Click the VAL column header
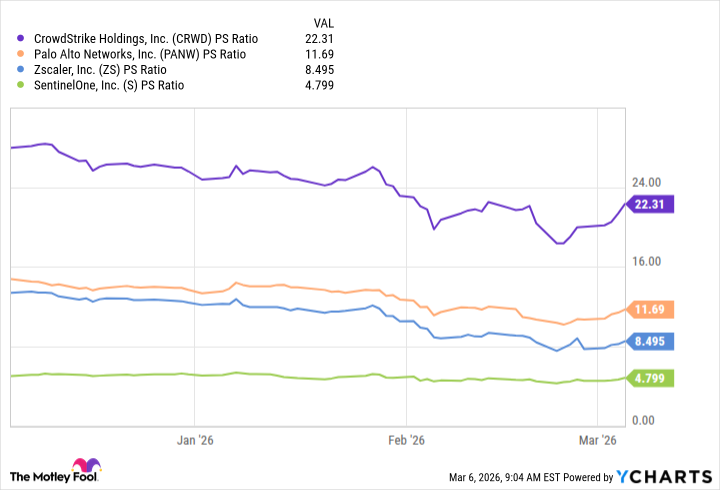720x490 pixels. tap(323, 21)
